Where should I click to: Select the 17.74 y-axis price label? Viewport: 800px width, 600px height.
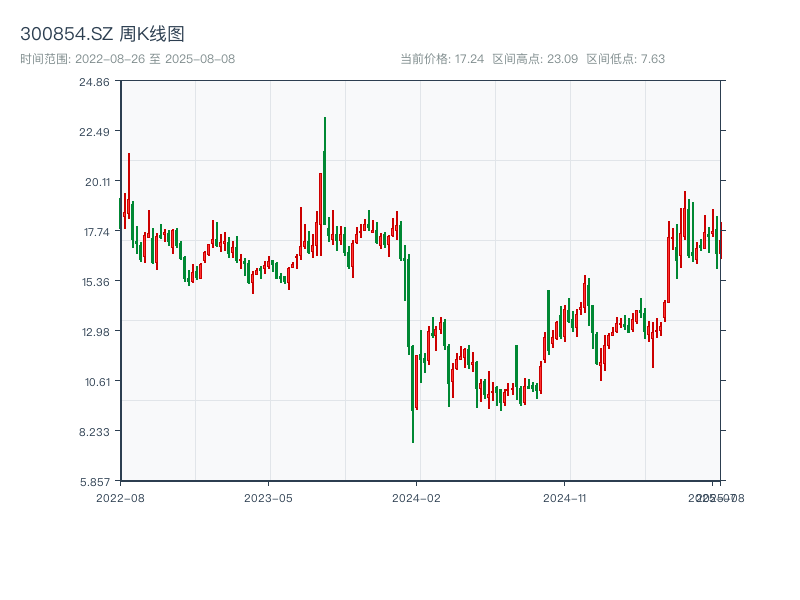pyautogui.click(x=95, y=232)
